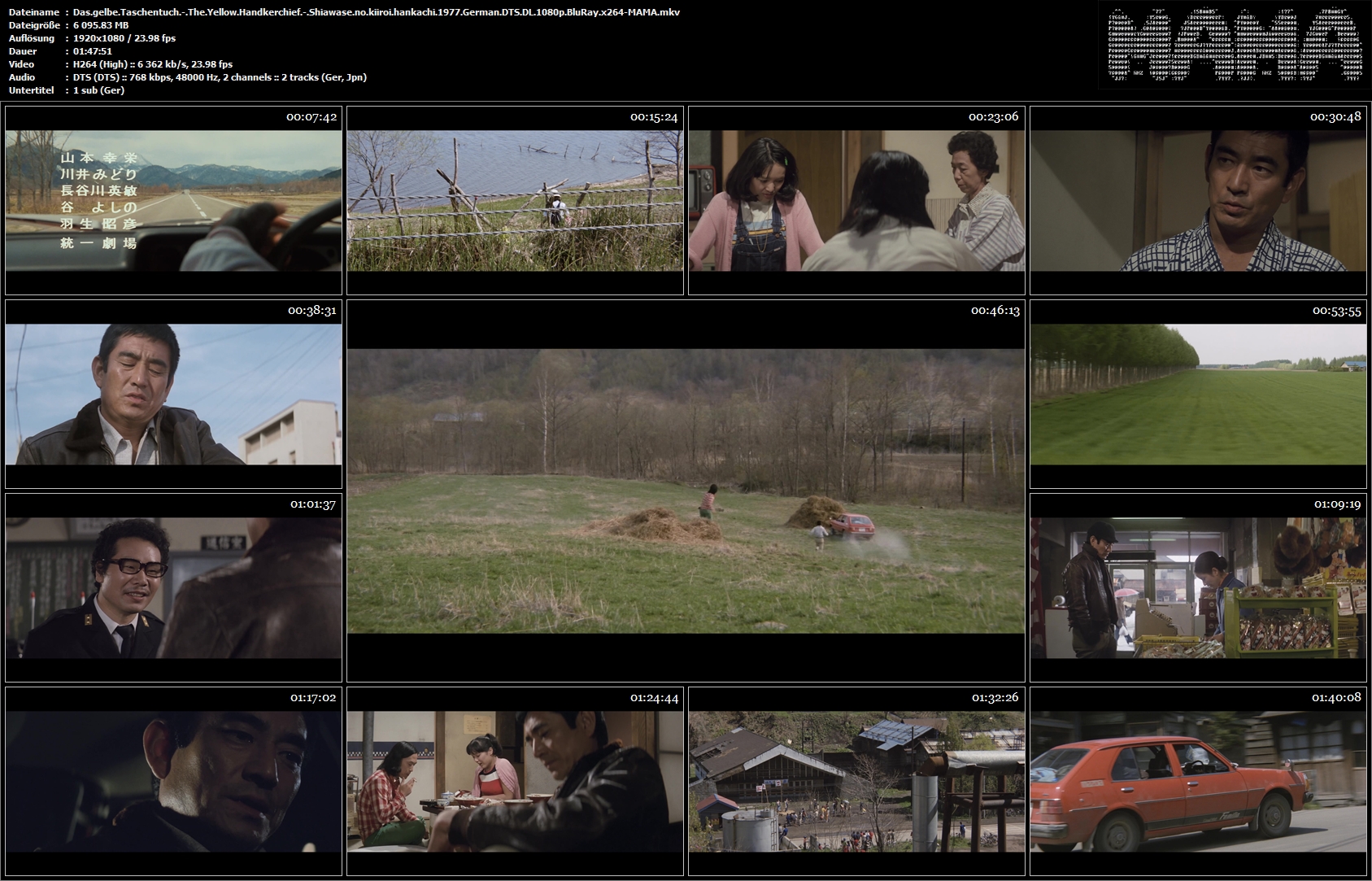The height and width of the screenshot is (881, 1372).
Task: Select the 00:07:42 timestamp
Action: click(x=311, y=117)
